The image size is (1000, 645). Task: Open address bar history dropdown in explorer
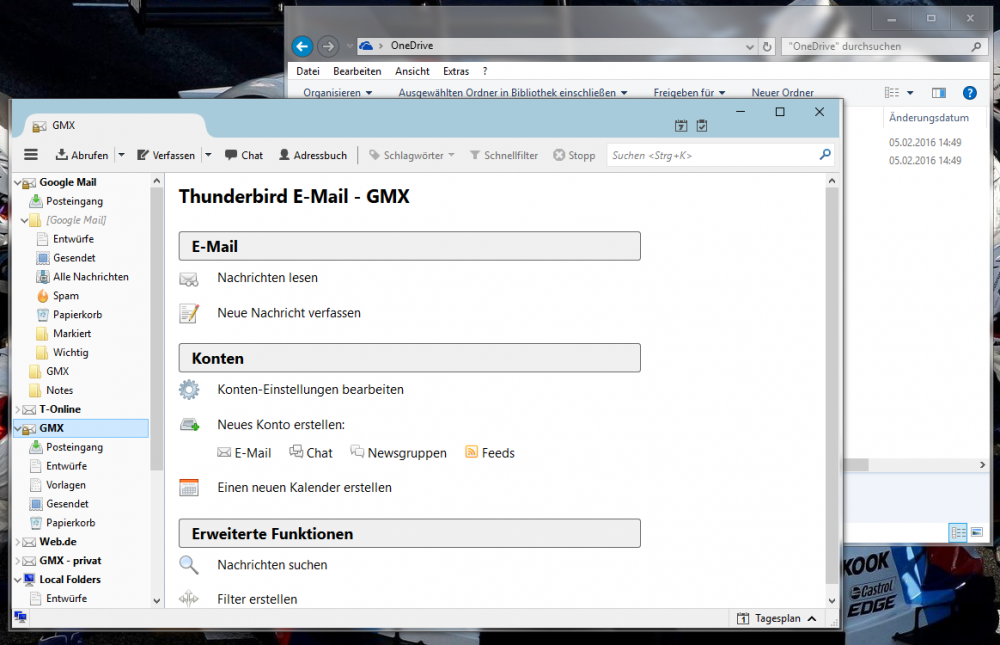(x=749, y=47)
